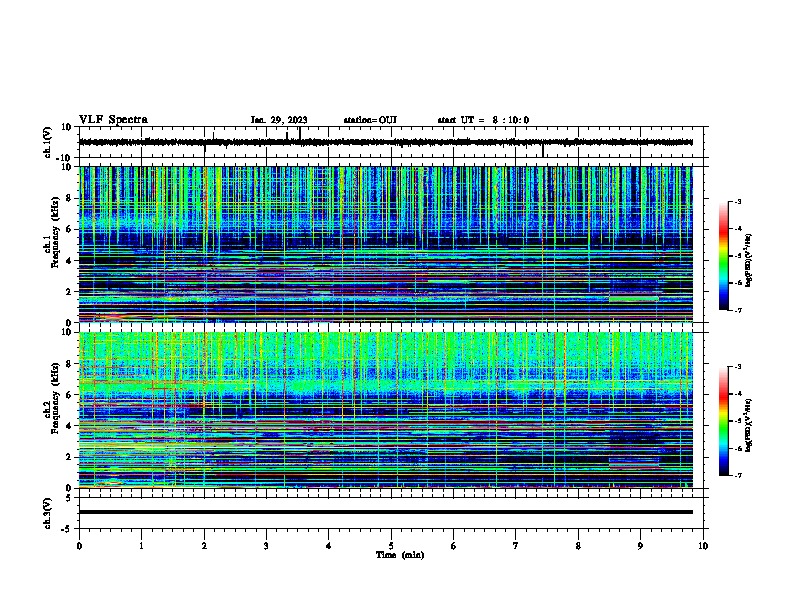
Task: Select the date text "Jan. 29, 2023"
Action: 279,120
